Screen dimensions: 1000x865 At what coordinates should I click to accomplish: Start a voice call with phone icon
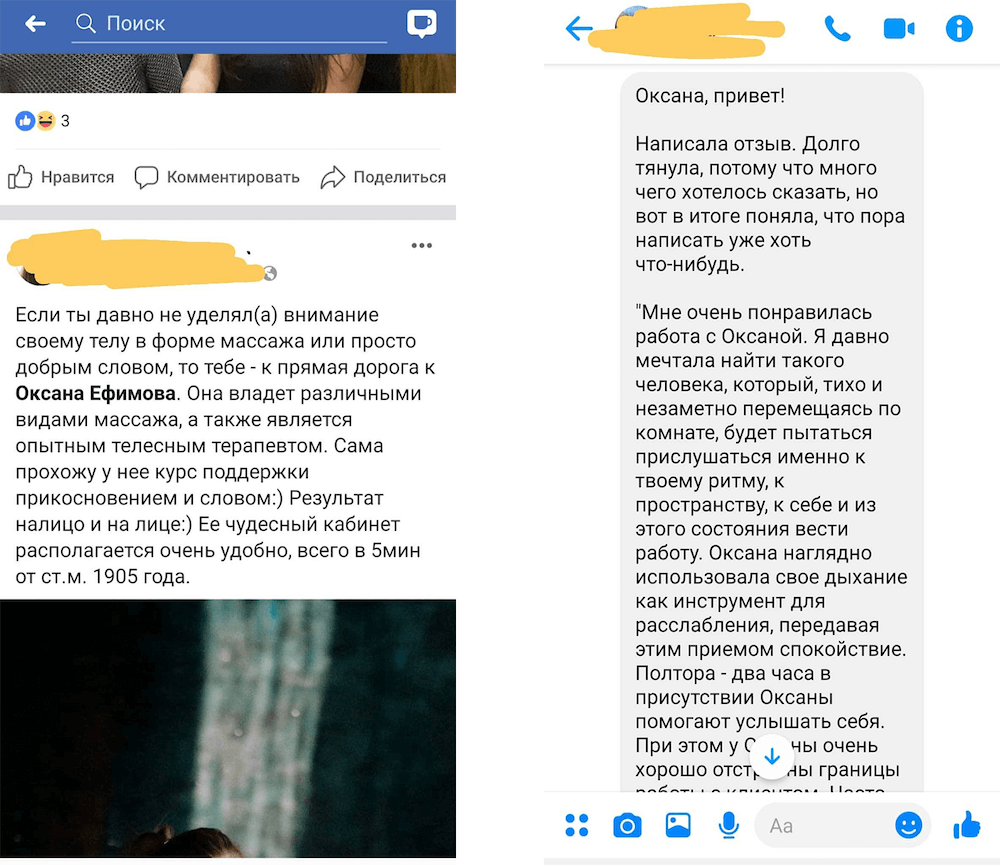(x=837, y=29)
